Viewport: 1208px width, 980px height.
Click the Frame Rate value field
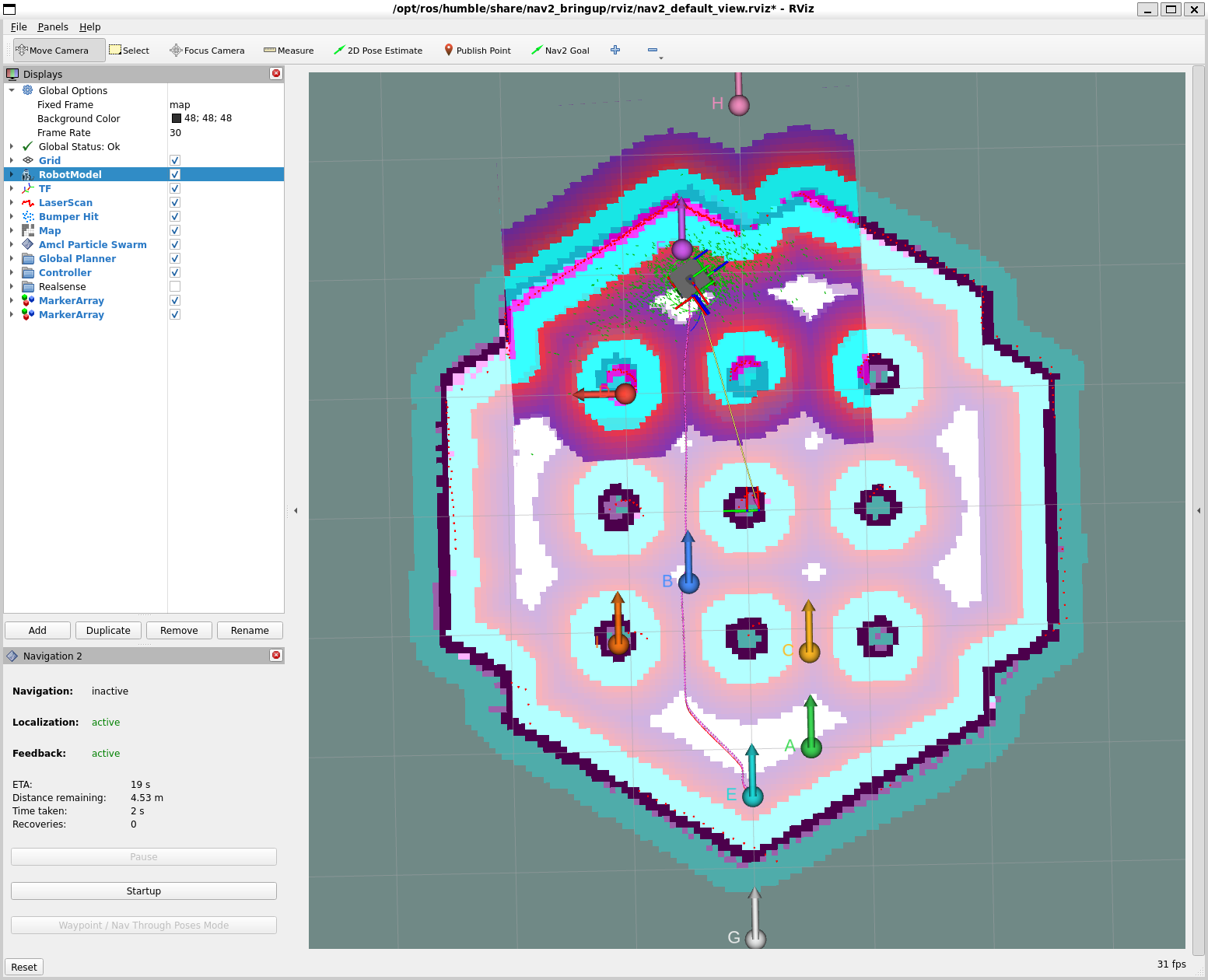226,132
